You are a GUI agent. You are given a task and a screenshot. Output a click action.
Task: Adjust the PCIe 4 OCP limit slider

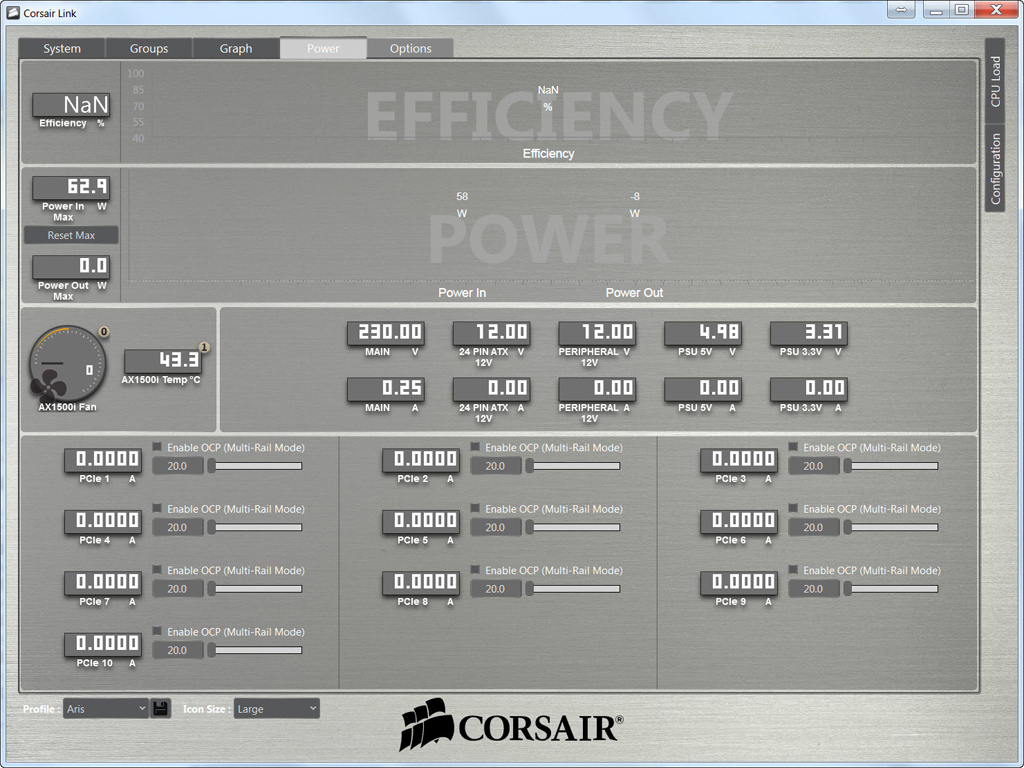point(255,528)
